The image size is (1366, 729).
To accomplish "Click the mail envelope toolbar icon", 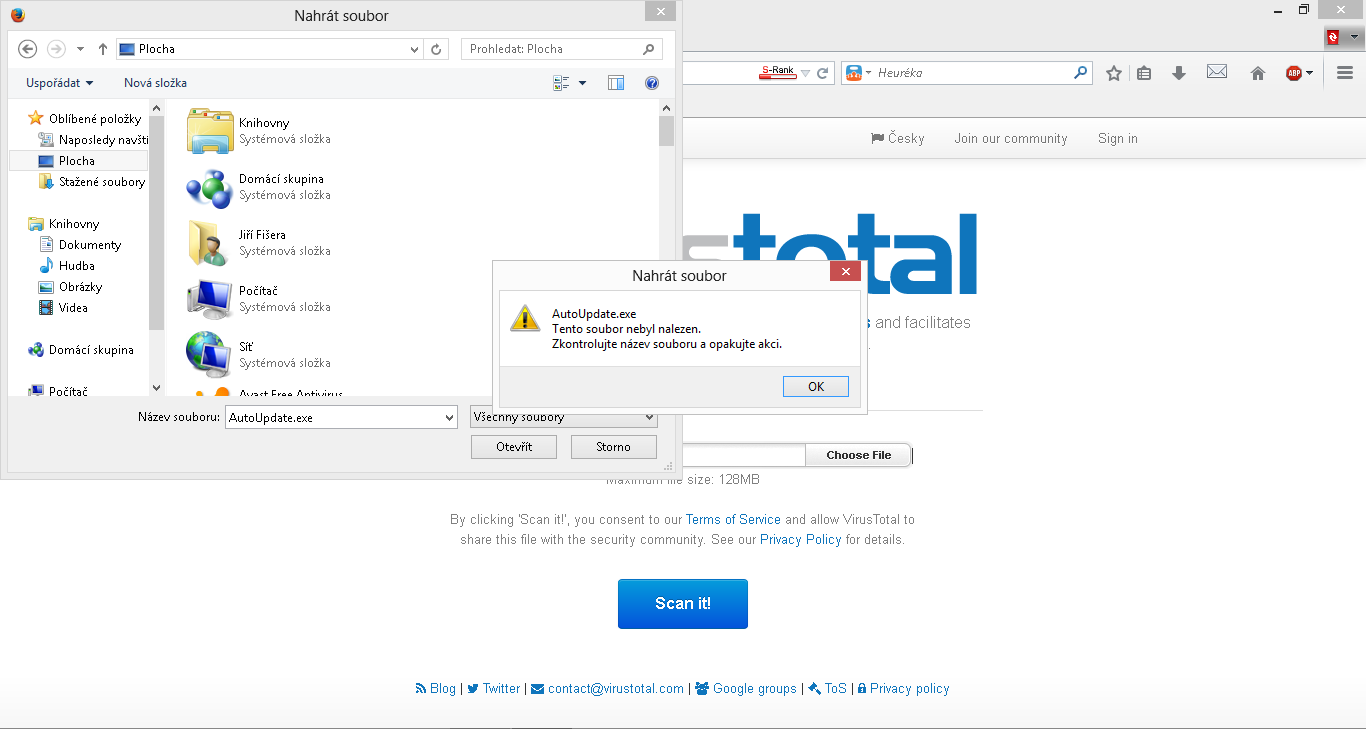I will [x=1217, y=72].
